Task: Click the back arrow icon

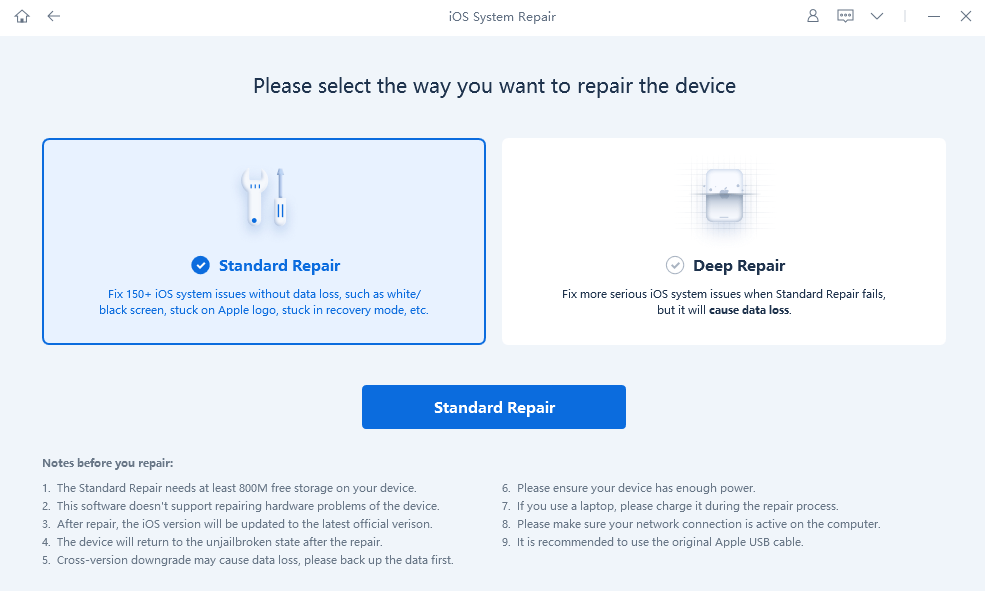Action: click(54, 17)
